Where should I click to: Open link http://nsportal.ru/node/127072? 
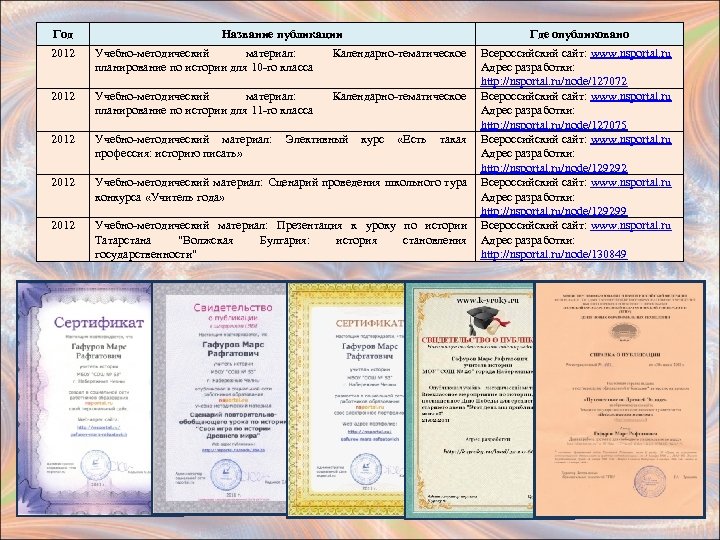coord(554,81)
